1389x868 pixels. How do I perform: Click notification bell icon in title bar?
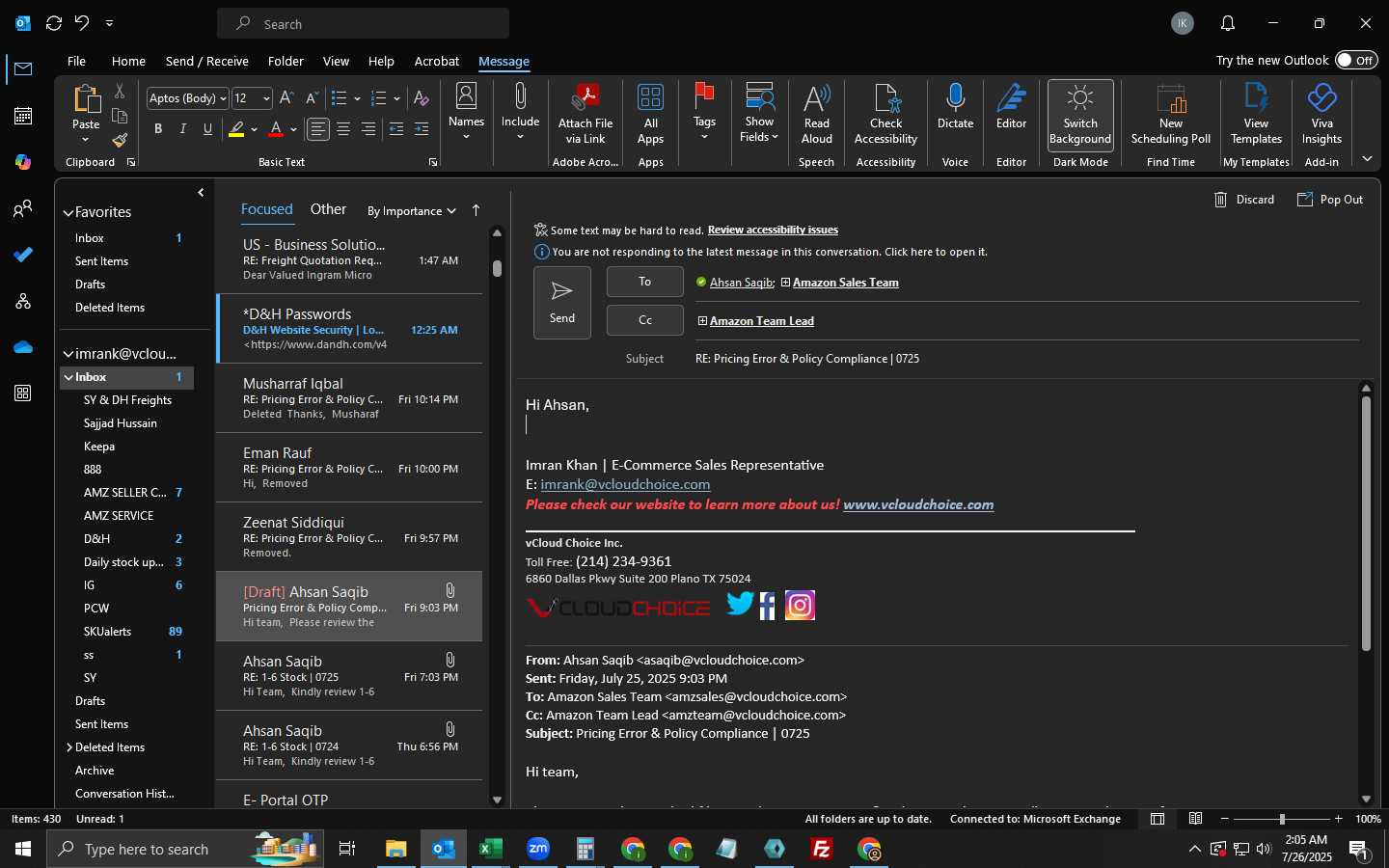tap(1228, 23)
